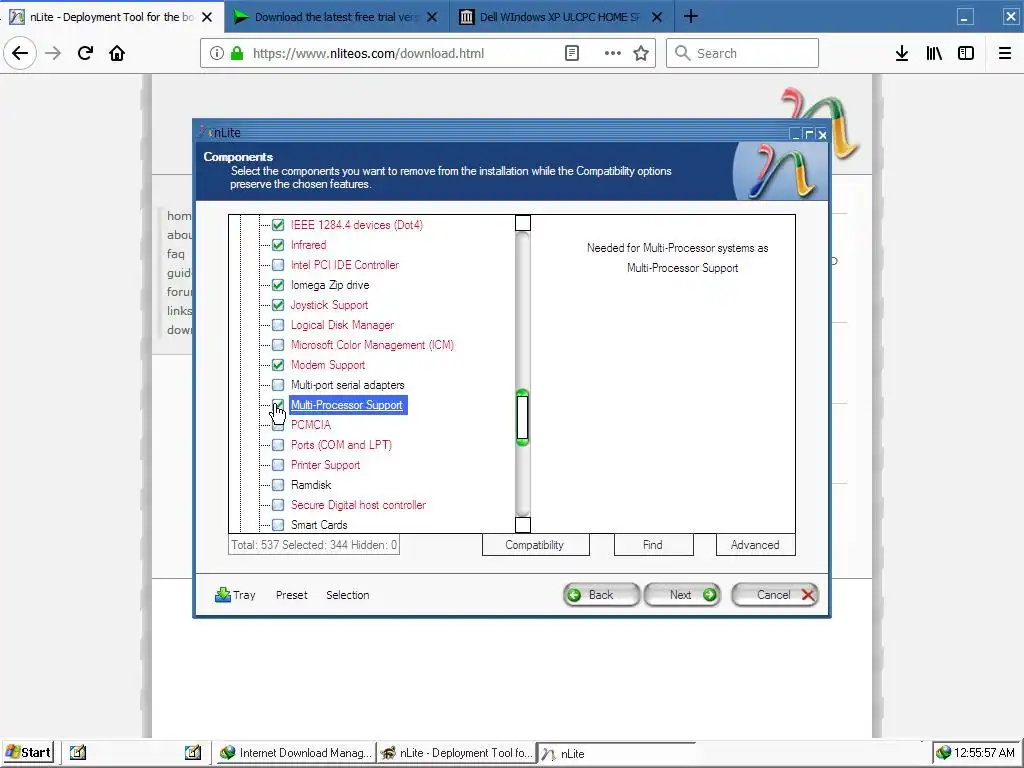Open the downloads arrow icon
The height and width of the screenshot is (768, 1024).
point(902,53)
